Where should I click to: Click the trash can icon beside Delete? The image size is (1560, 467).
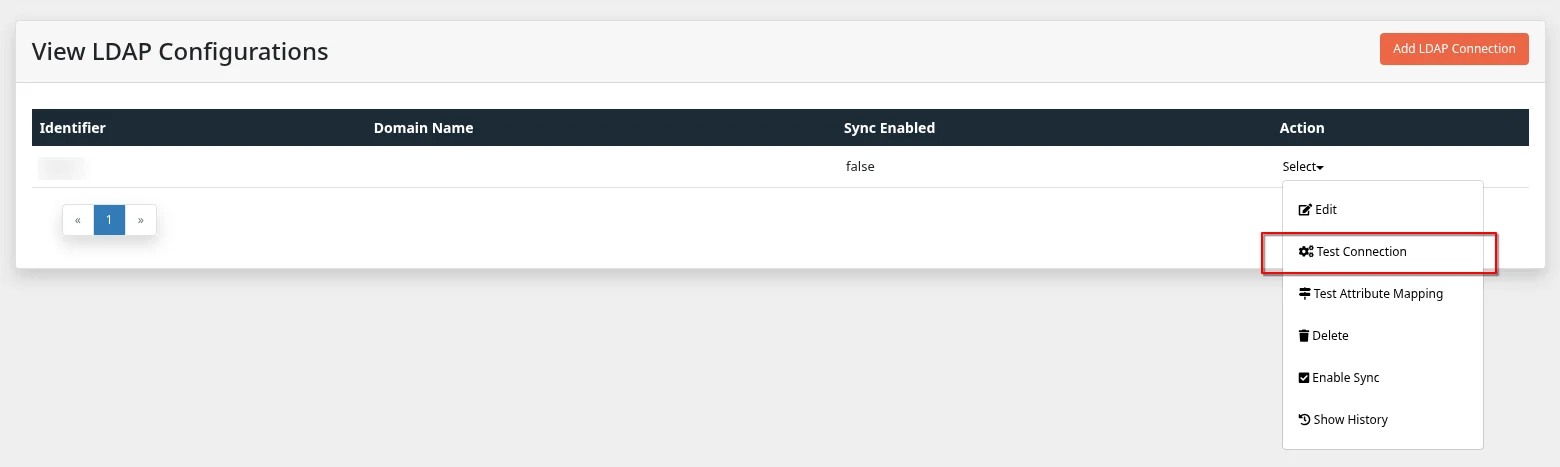click(x=1304, y=336)
